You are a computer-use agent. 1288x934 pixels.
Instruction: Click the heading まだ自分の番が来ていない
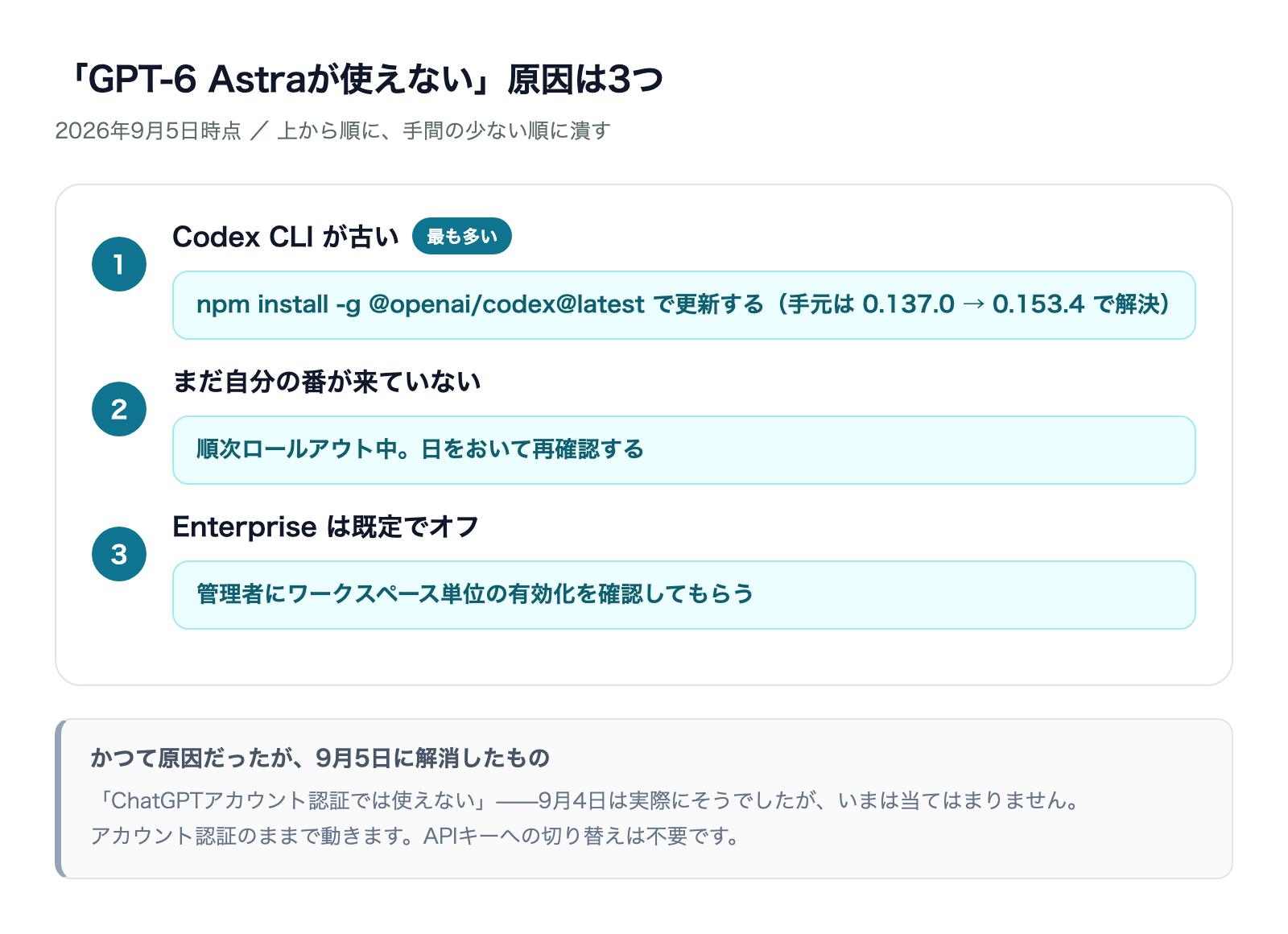click(x=327, y=382)
